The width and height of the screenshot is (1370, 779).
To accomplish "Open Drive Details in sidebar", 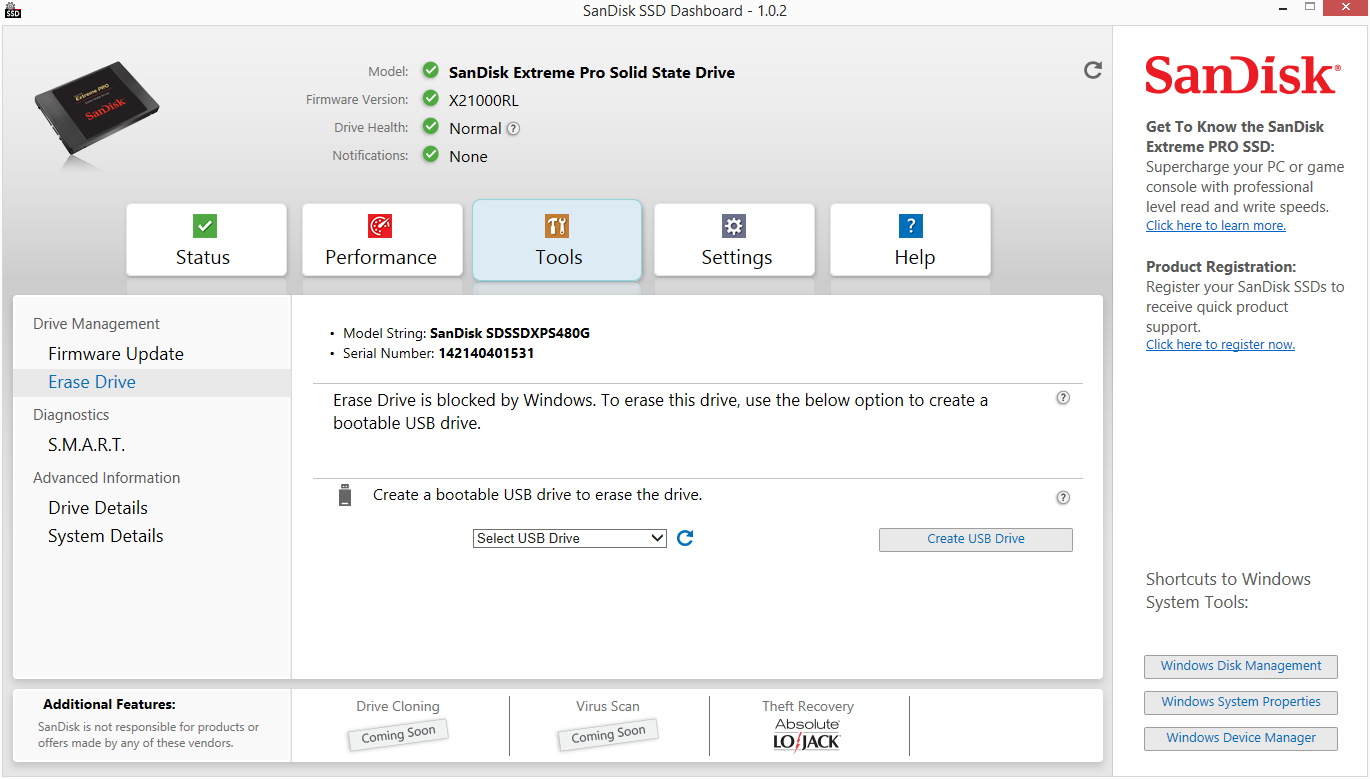I will (98, 508).
